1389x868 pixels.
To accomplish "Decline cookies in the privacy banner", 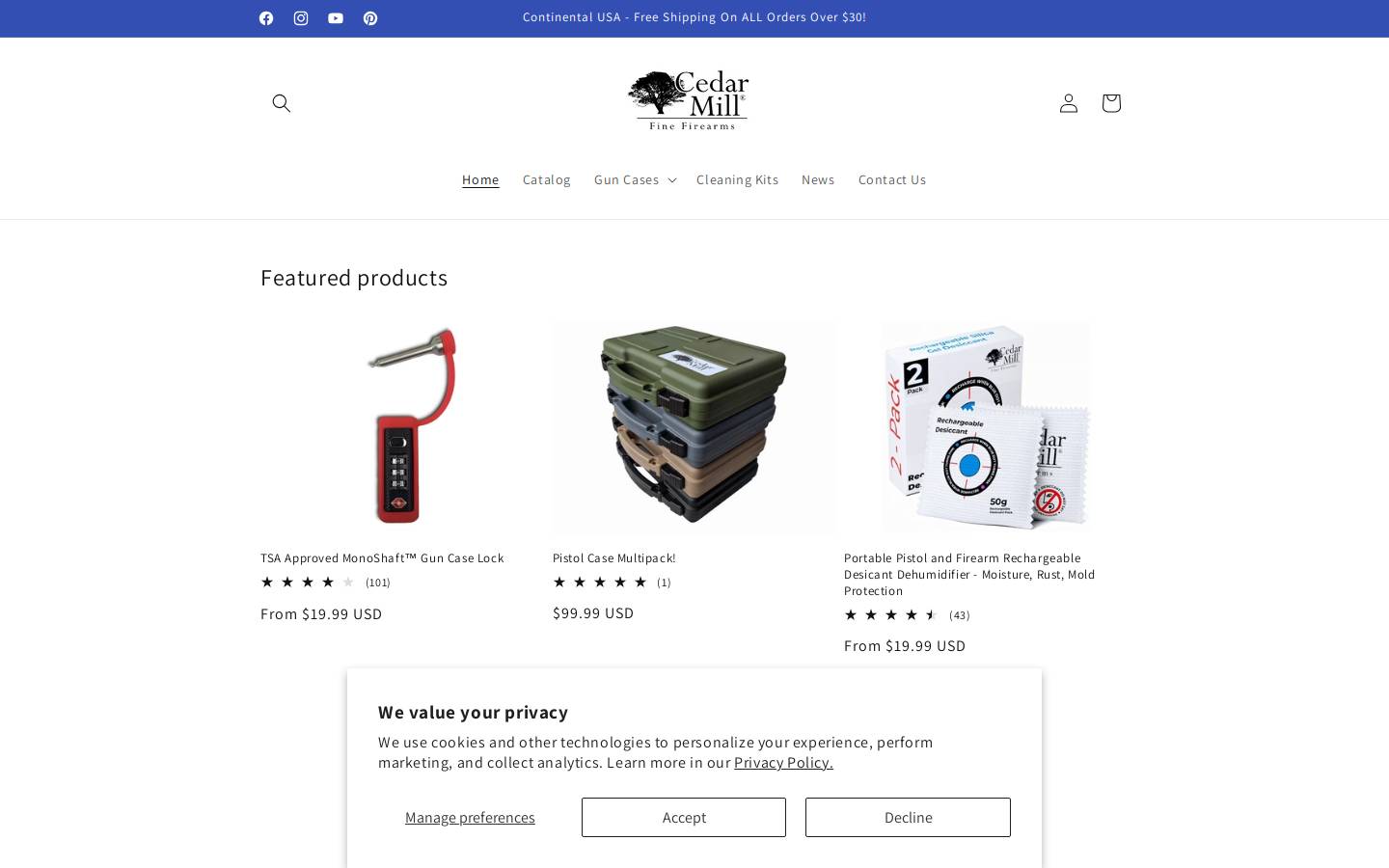I will (908, 818).
